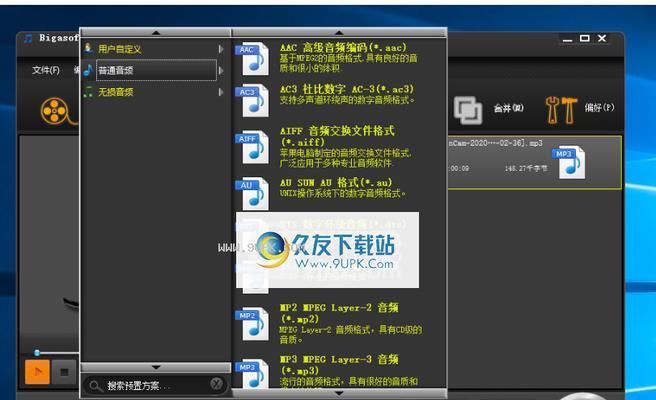This screenshot has width=656, height=400.
Task: Maximize the Bigasoft window
Action: coord(584,38)
